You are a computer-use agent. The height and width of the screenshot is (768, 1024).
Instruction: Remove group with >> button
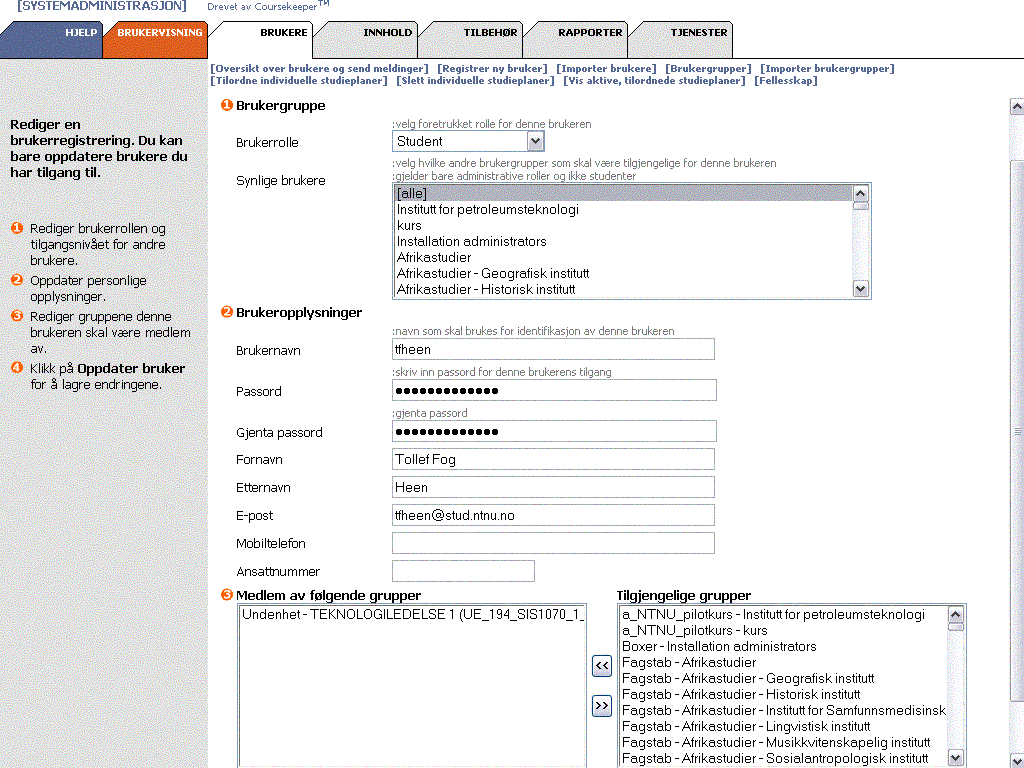pyautogui.click(x=601, y=706)
